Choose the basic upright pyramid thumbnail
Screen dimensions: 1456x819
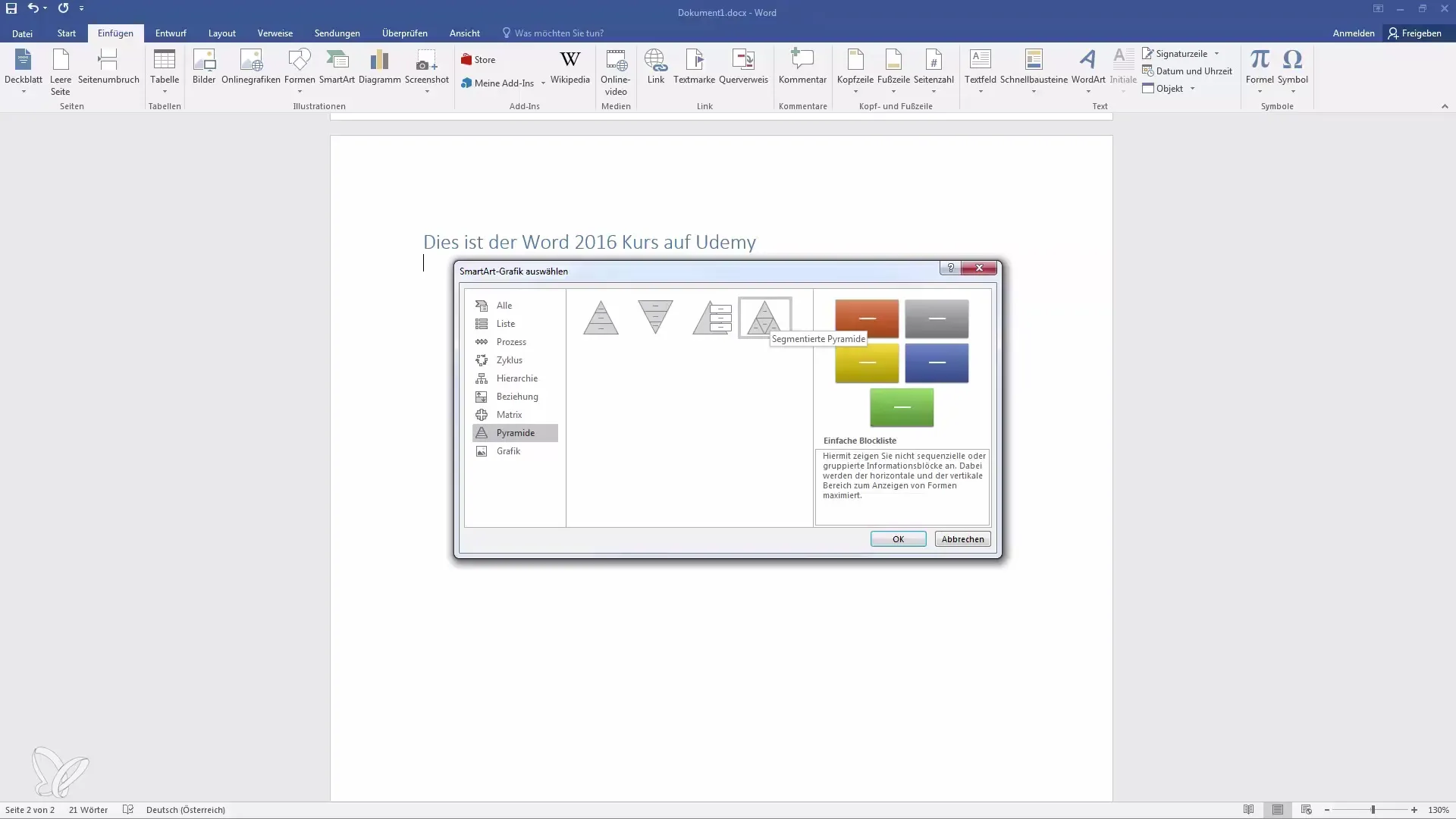[601, 318]
